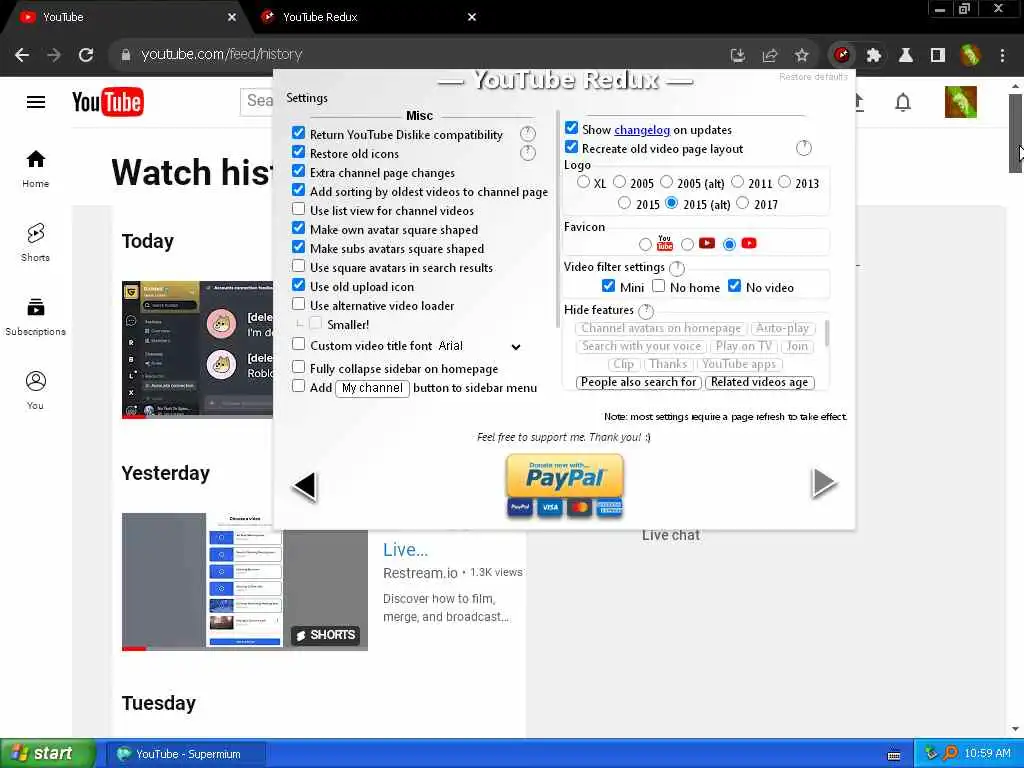Switch to the YouTube browser tab
The height and width of the screenshot is (768, 1024).
[x=126, y=17]
